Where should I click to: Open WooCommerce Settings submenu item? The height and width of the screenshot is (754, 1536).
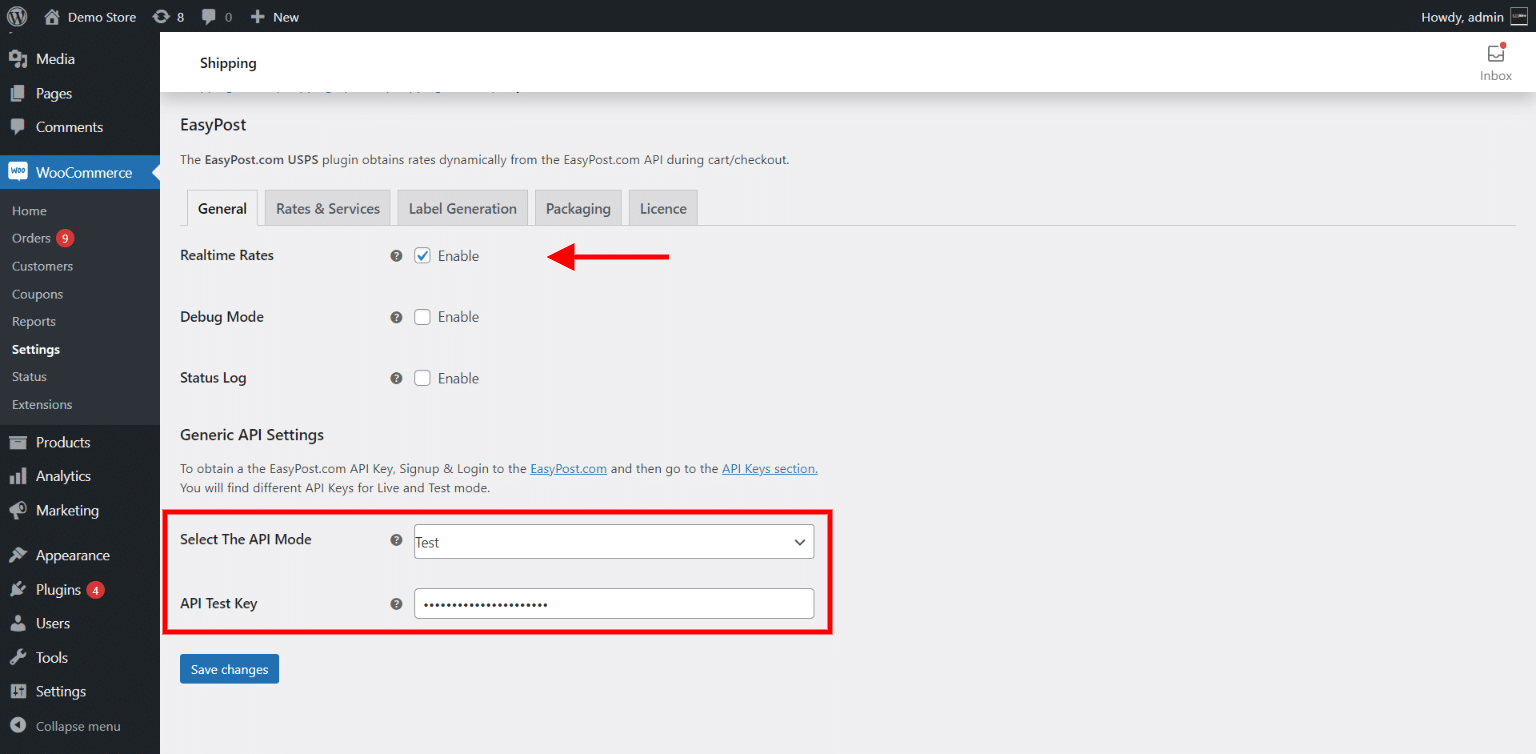36,349
